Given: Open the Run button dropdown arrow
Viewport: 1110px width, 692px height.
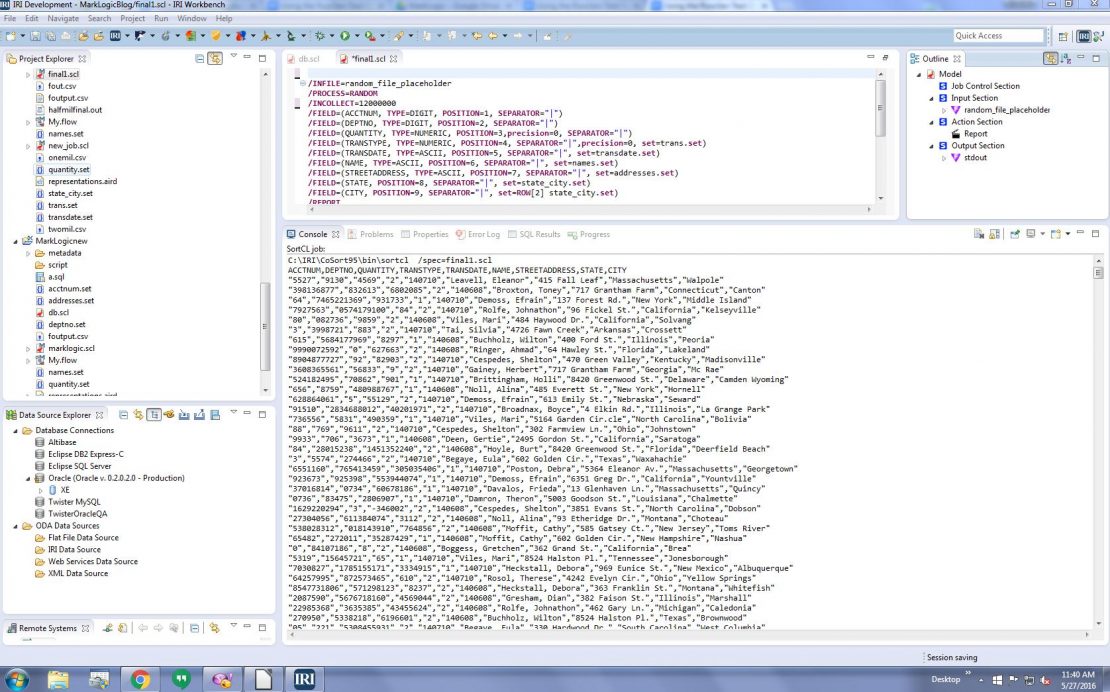Looking at the screenshot, I should 356,36.
